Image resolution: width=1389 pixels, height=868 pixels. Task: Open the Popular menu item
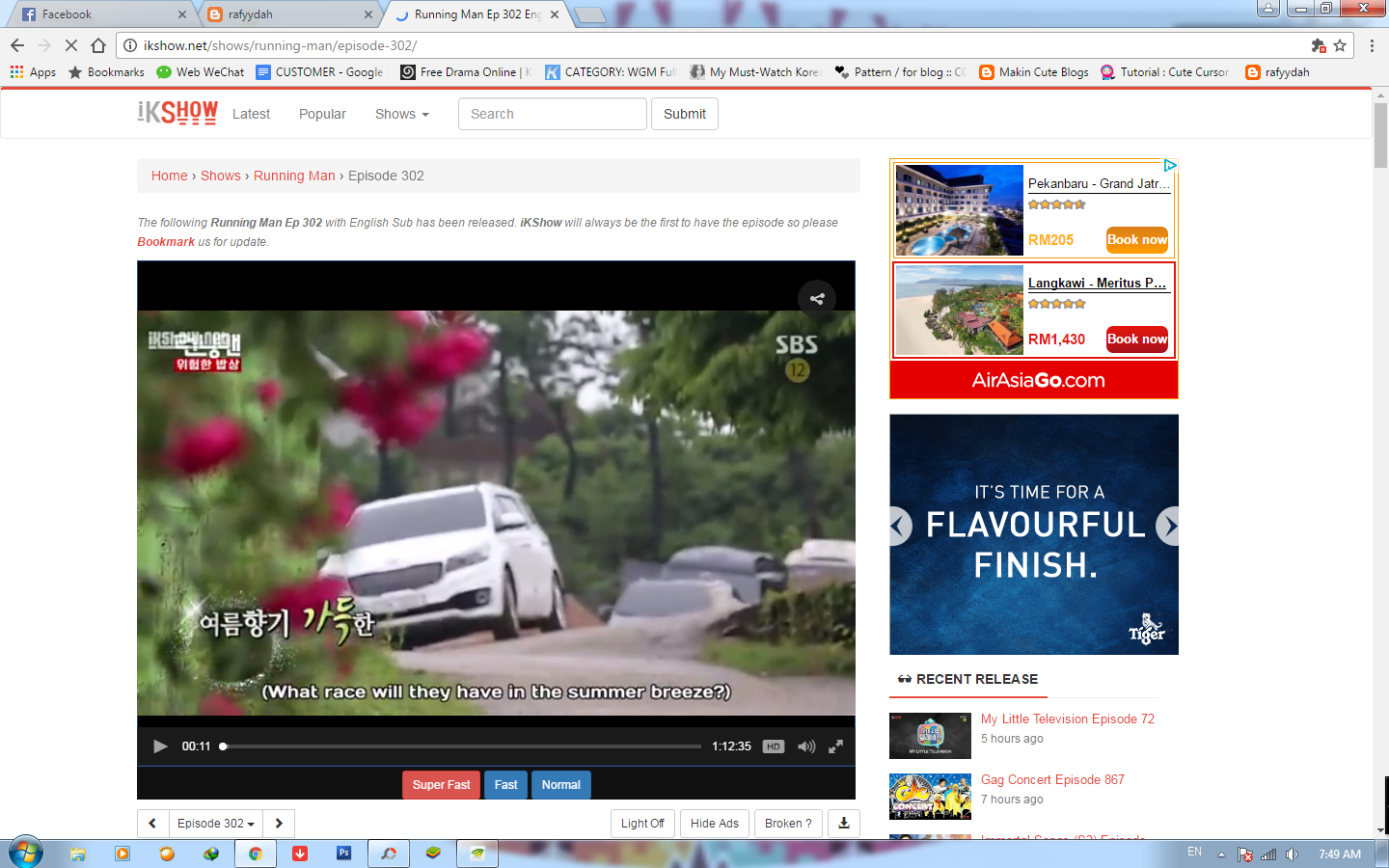click(x=322, y=114)
